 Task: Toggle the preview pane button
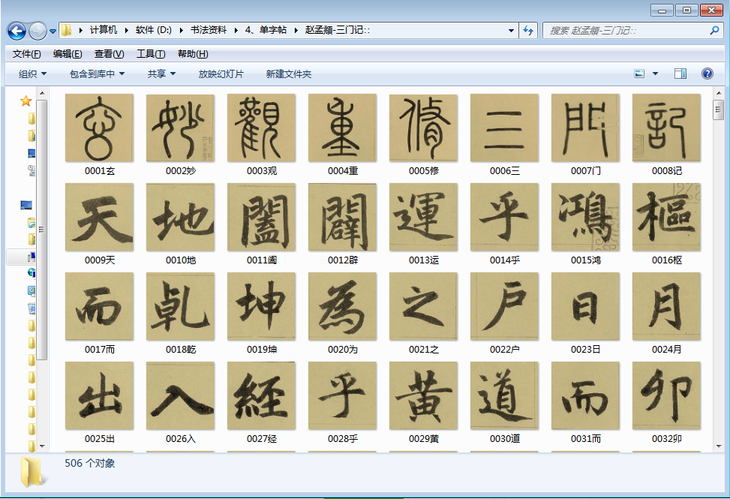(x=680, y=74)
